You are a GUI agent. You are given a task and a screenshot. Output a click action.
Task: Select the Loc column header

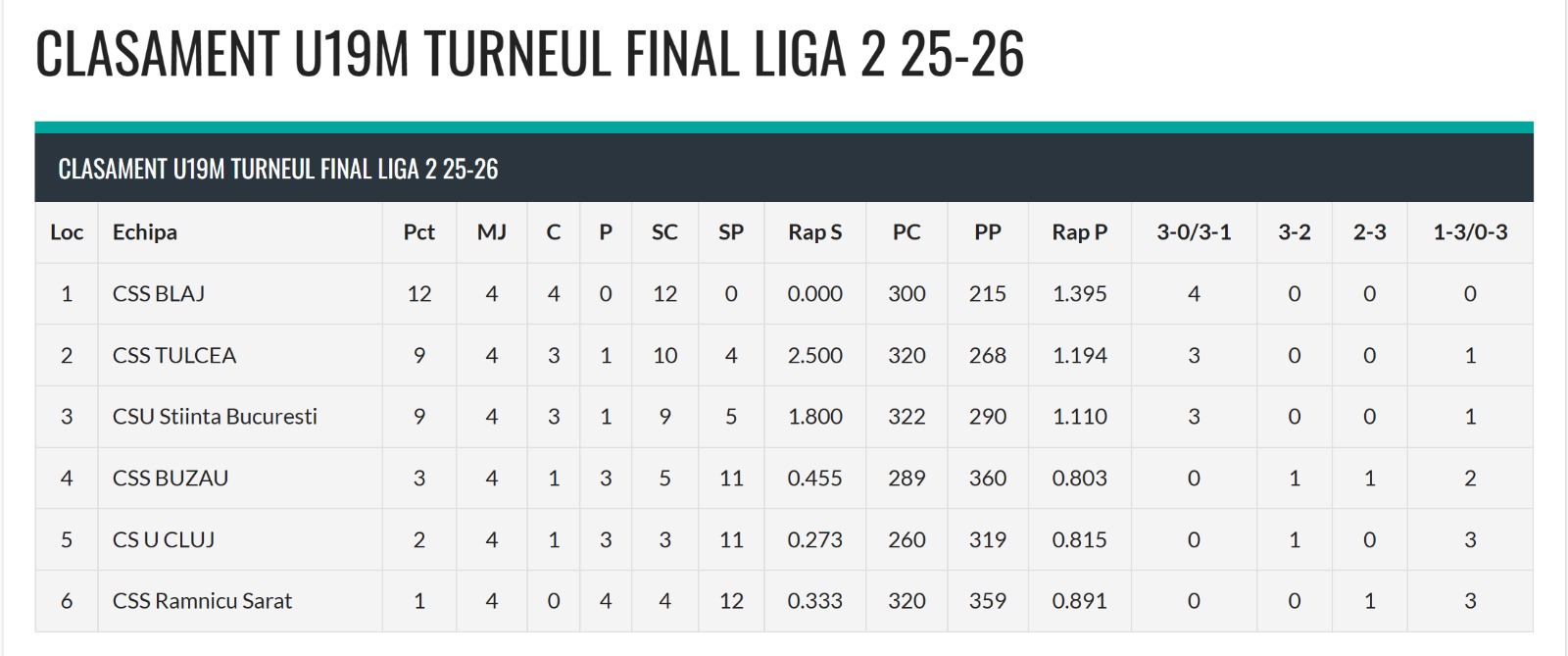(x=67, y=232)
